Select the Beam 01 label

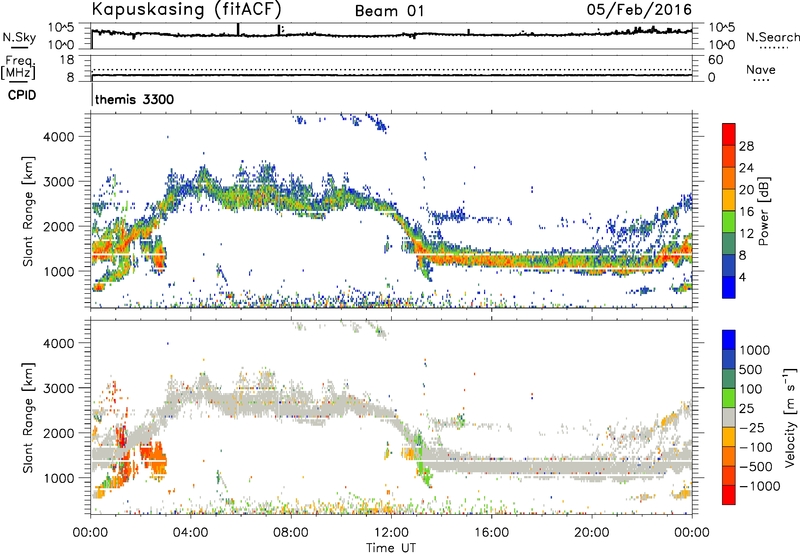389,11
